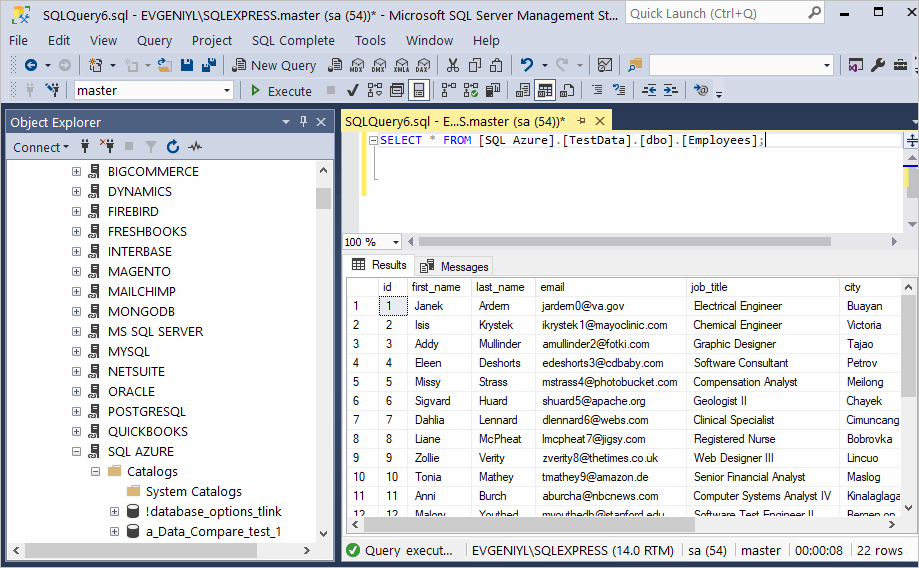Image resolution: width=919 pixels, height=568 pixels.
Task: Click the Activity Monitor icon
Action: tap(604, 65)
